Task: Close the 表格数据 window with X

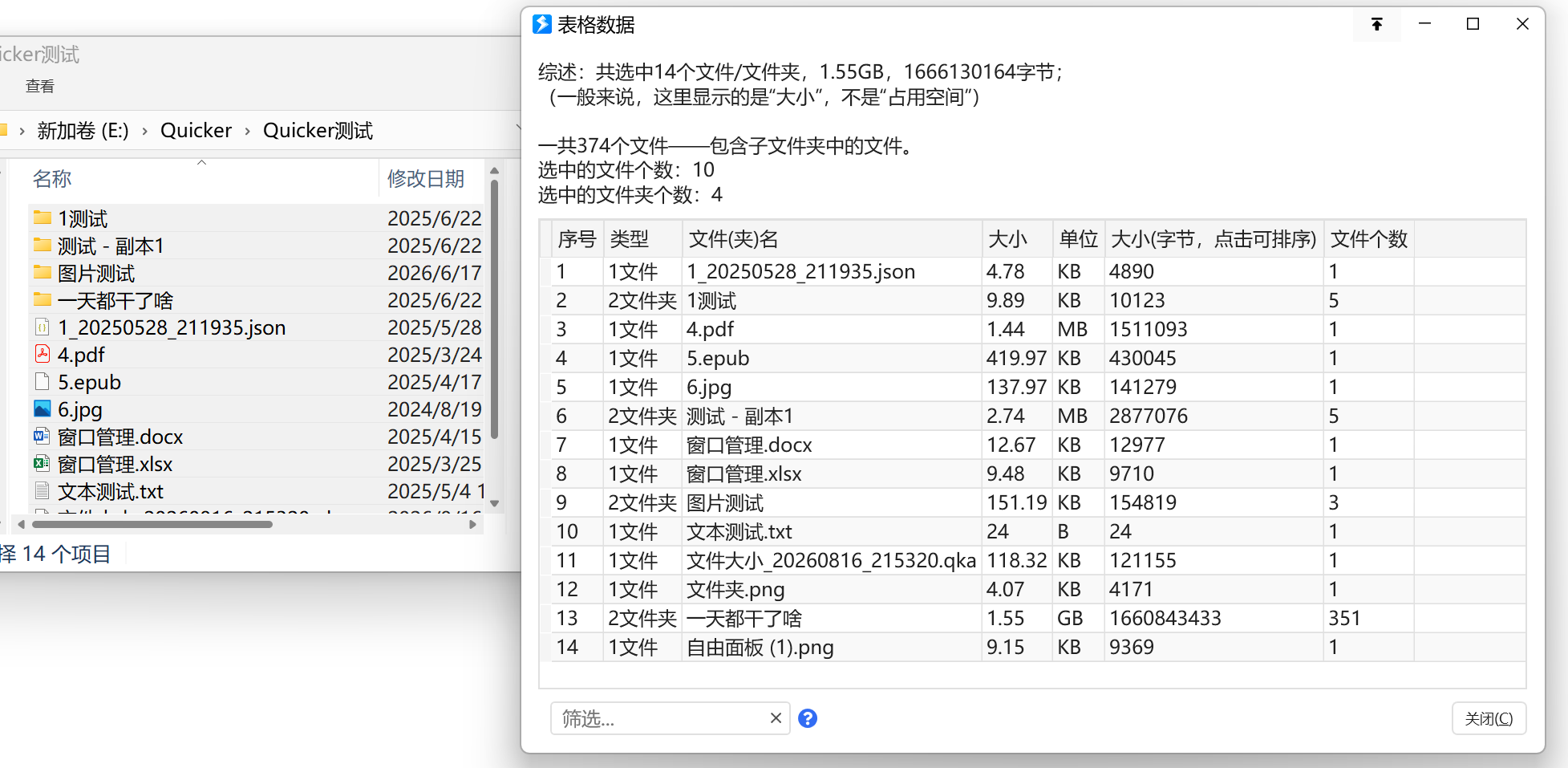Action: point(1521,24)
